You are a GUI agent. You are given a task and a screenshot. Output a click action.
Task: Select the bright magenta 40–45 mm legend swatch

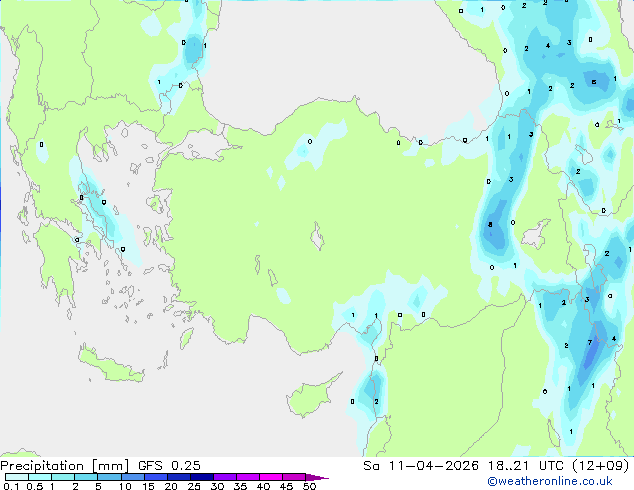(x=271, y=477)
